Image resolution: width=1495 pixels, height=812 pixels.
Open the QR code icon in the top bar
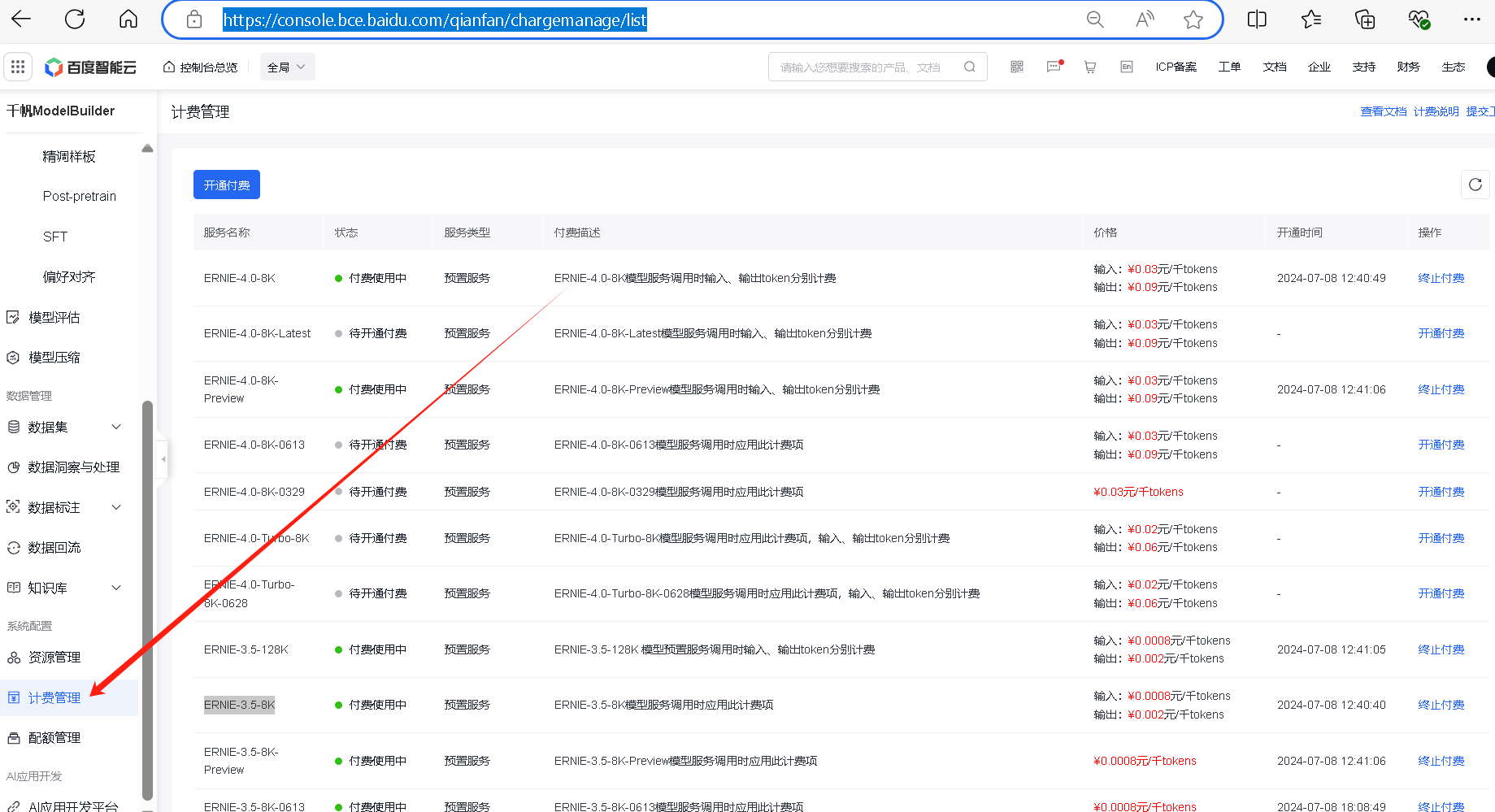1017,67
